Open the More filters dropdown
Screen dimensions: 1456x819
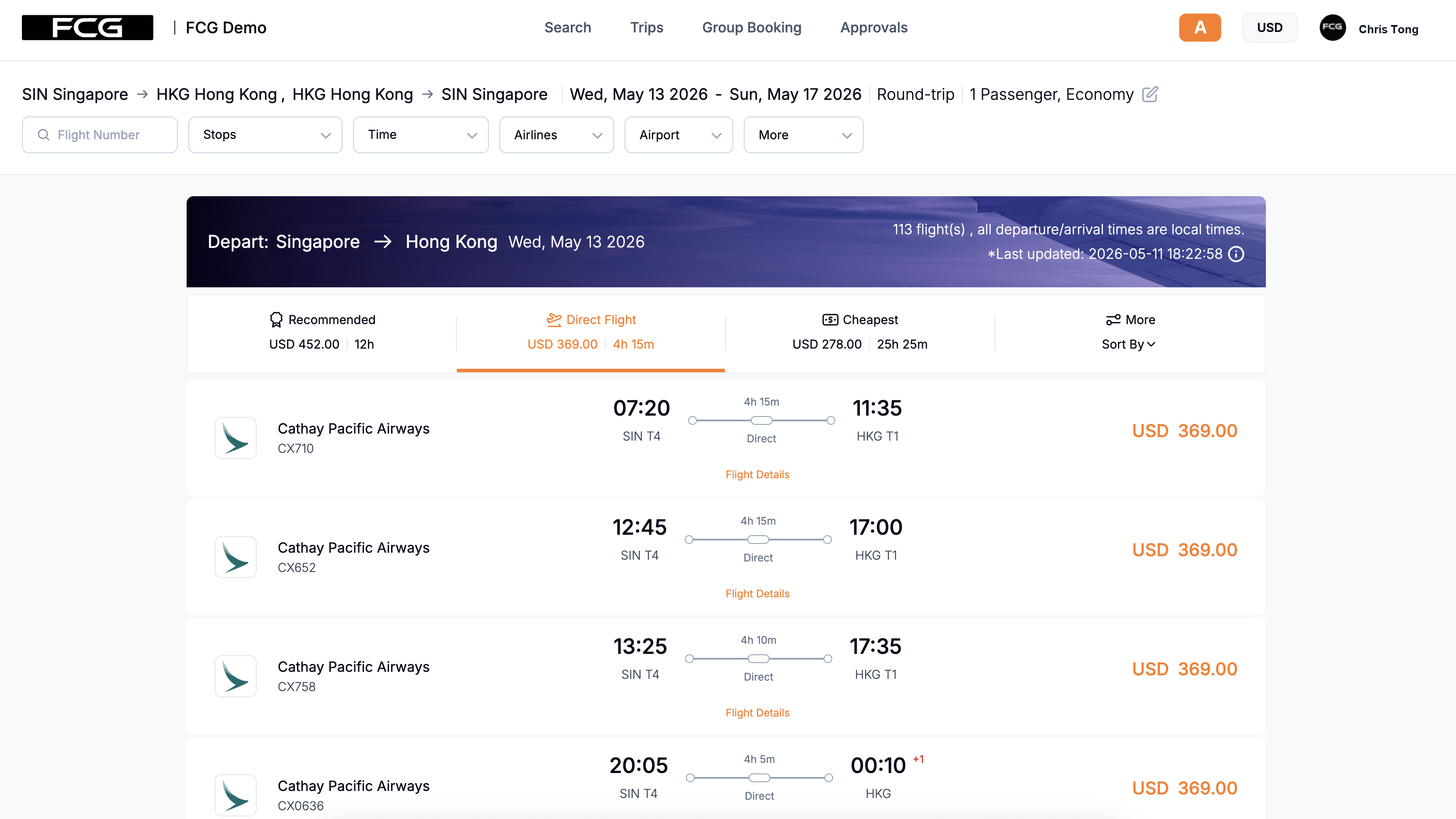click(803, 134)
